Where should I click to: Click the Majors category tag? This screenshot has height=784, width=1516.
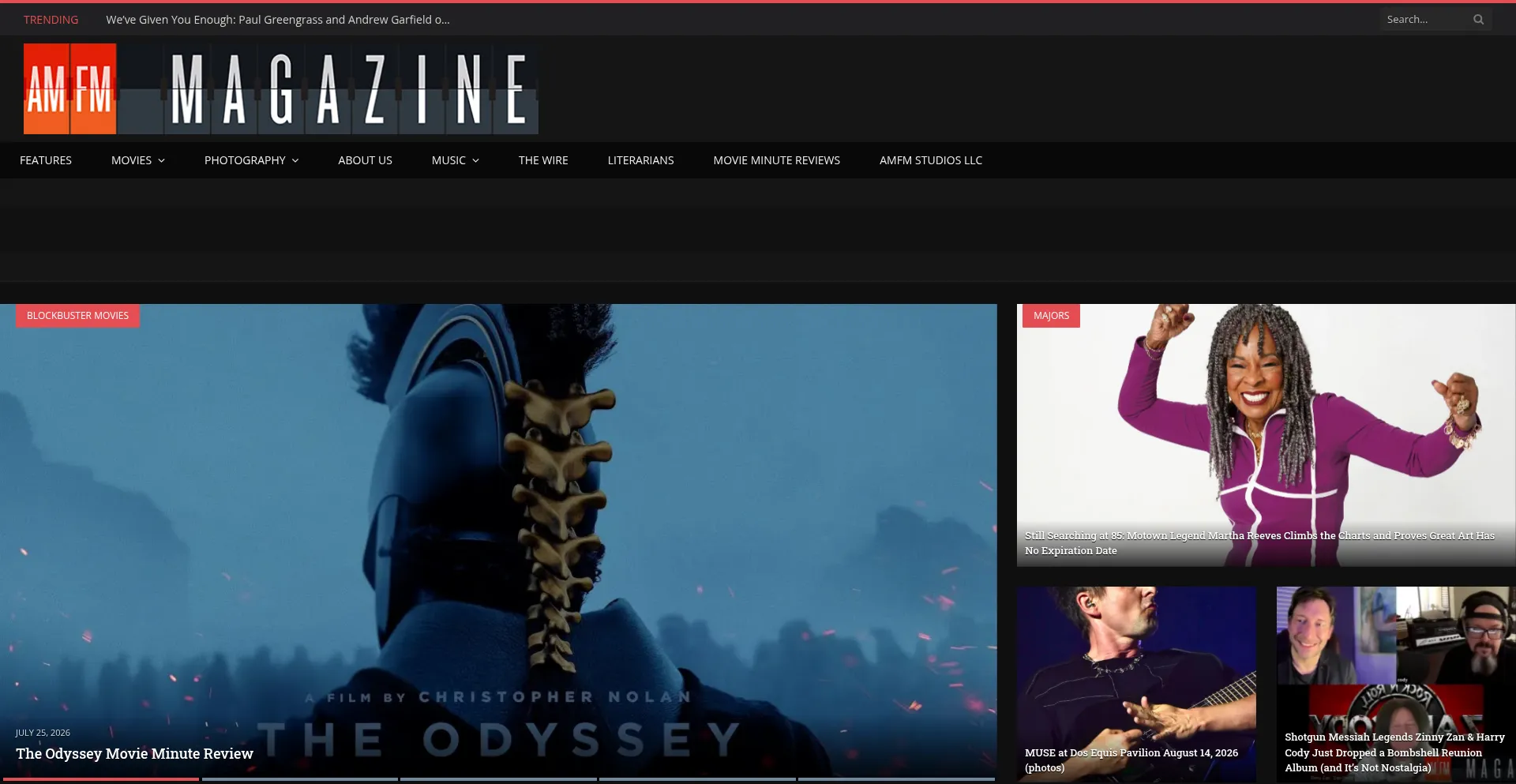1051,316
